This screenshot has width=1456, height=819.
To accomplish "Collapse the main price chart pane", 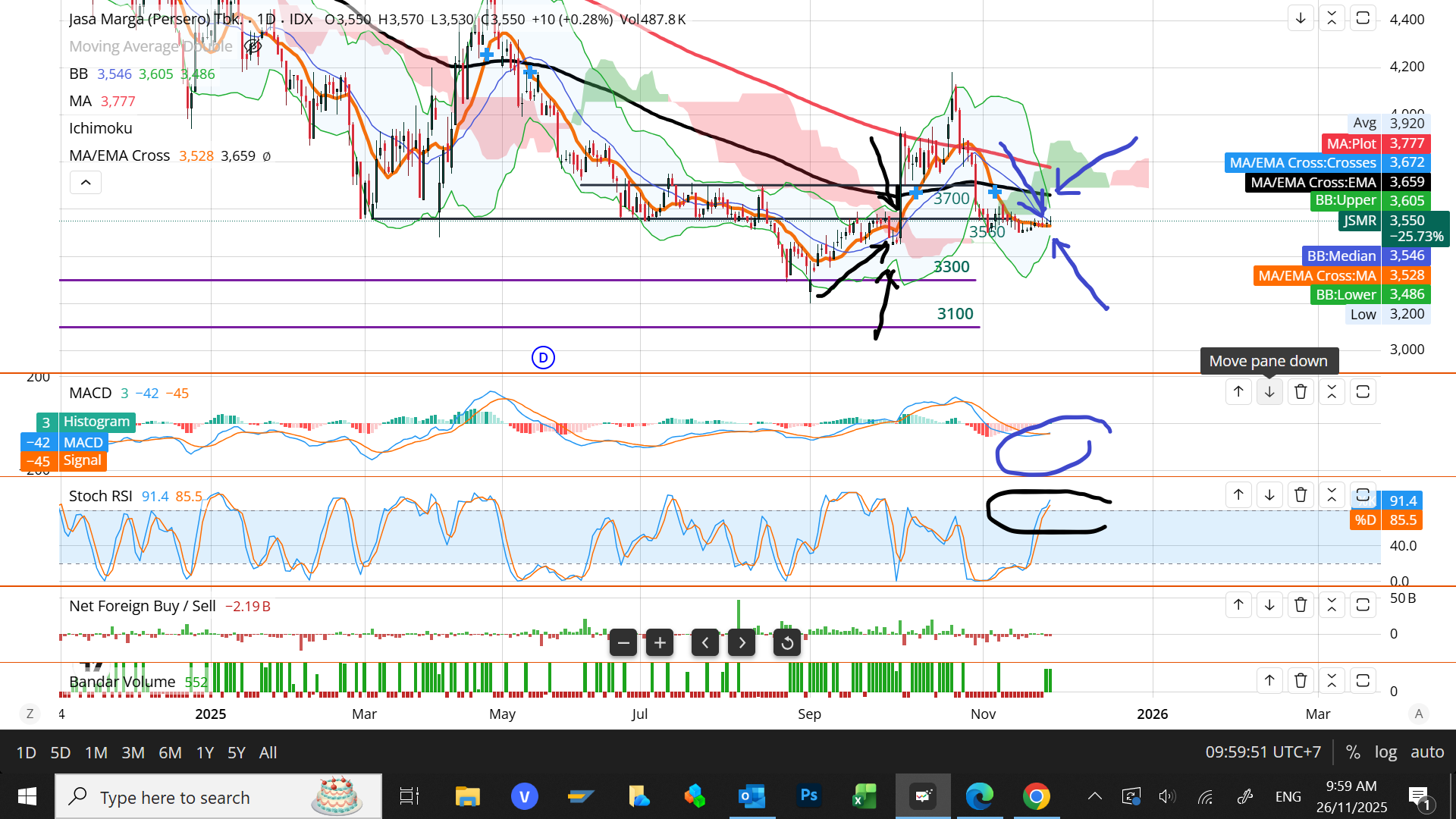I will [1332, 18].
